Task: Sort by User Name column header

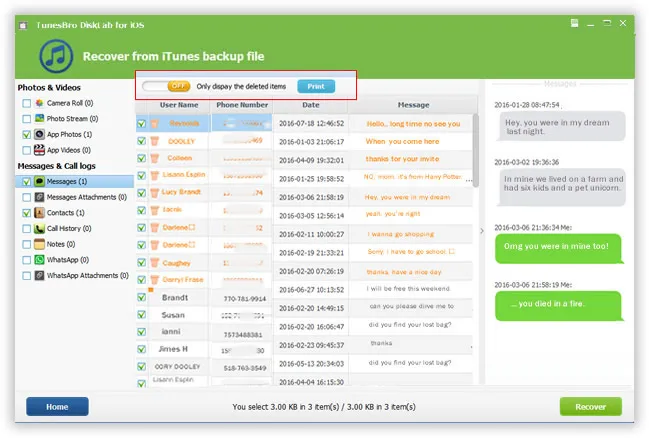Action: coord(179,105)
